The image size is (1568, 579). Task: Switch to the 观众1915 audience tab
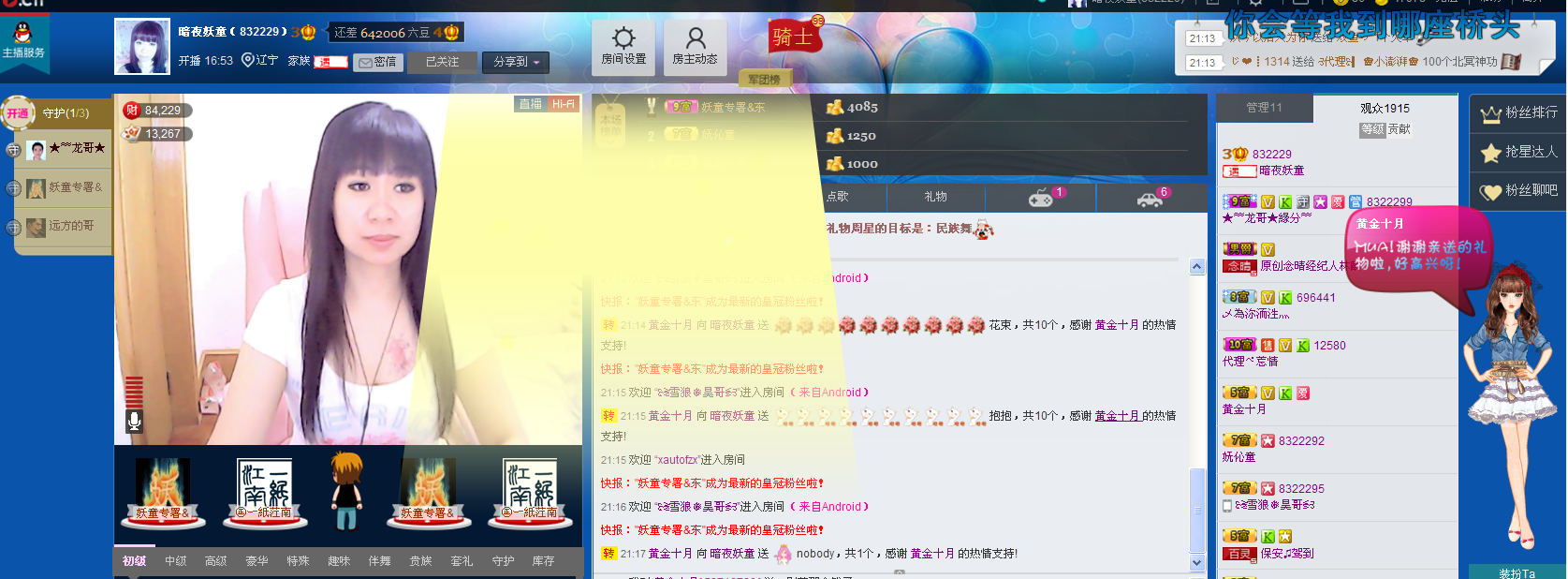coord(1385,109)
